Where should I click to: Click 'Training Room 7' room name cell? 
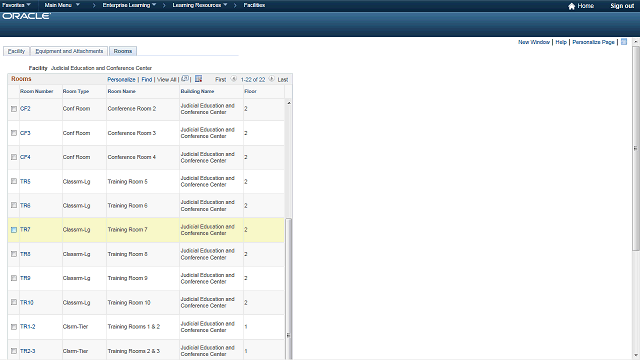127,230
